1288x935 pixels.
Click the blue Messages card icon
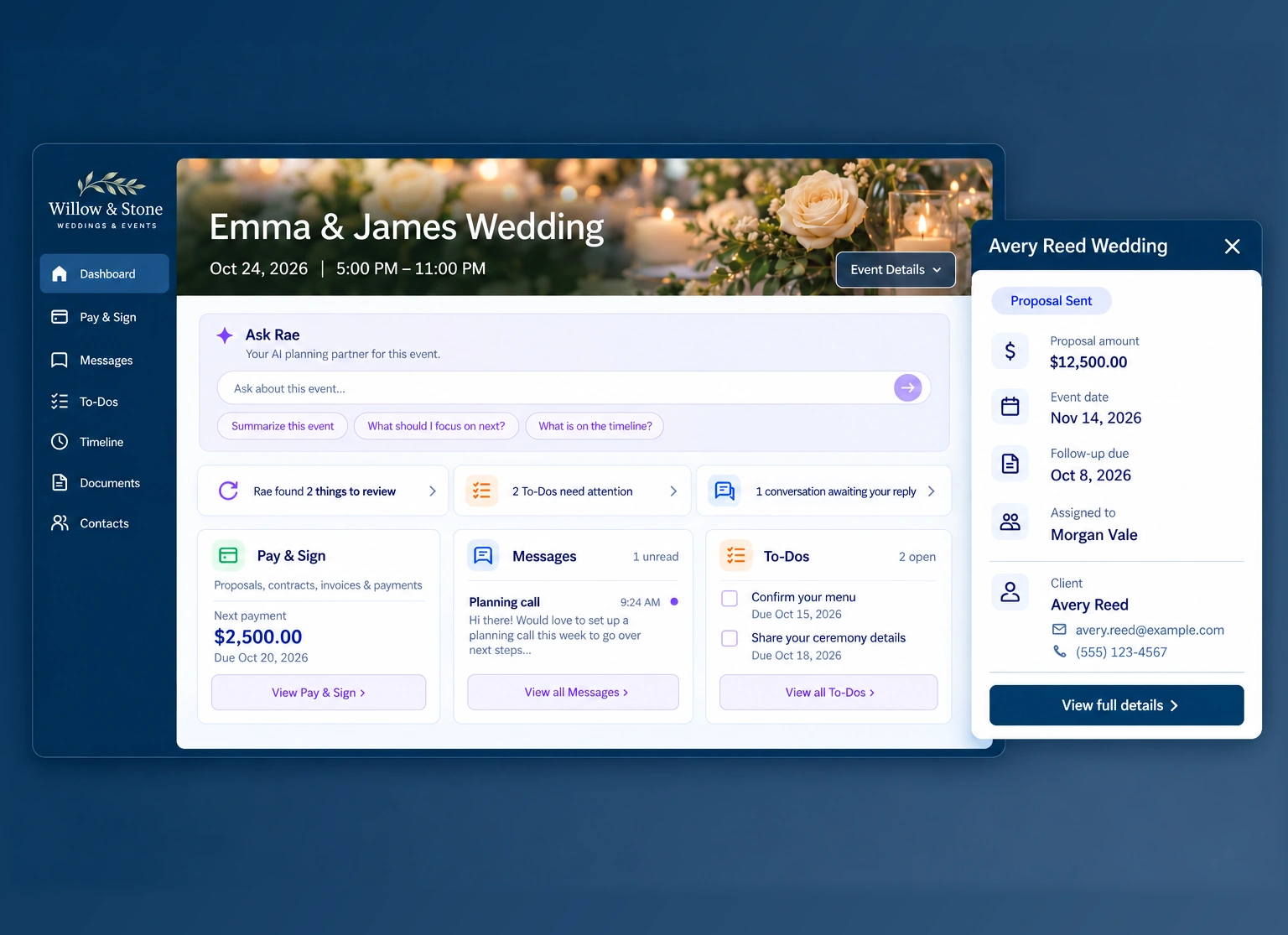click(x=483, y=555)
